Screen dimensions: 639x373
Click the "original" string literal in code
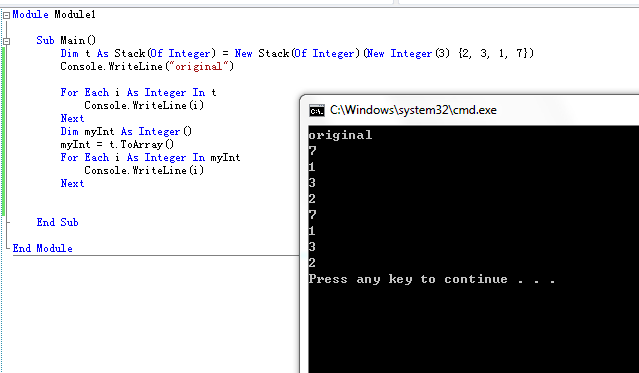(x=198, y=66)
